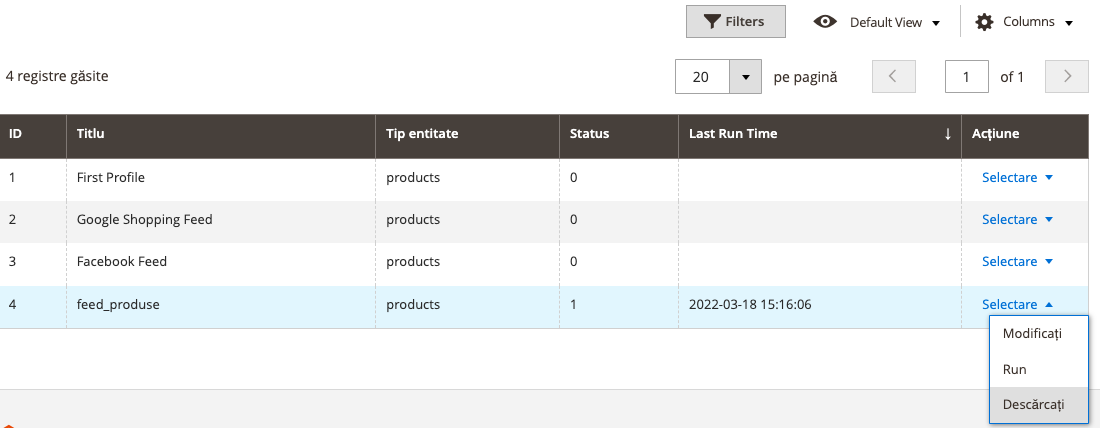Screen dimensions: 1100x428
Task: Click the per-page value field showing 20
Action: pos(702,76)
